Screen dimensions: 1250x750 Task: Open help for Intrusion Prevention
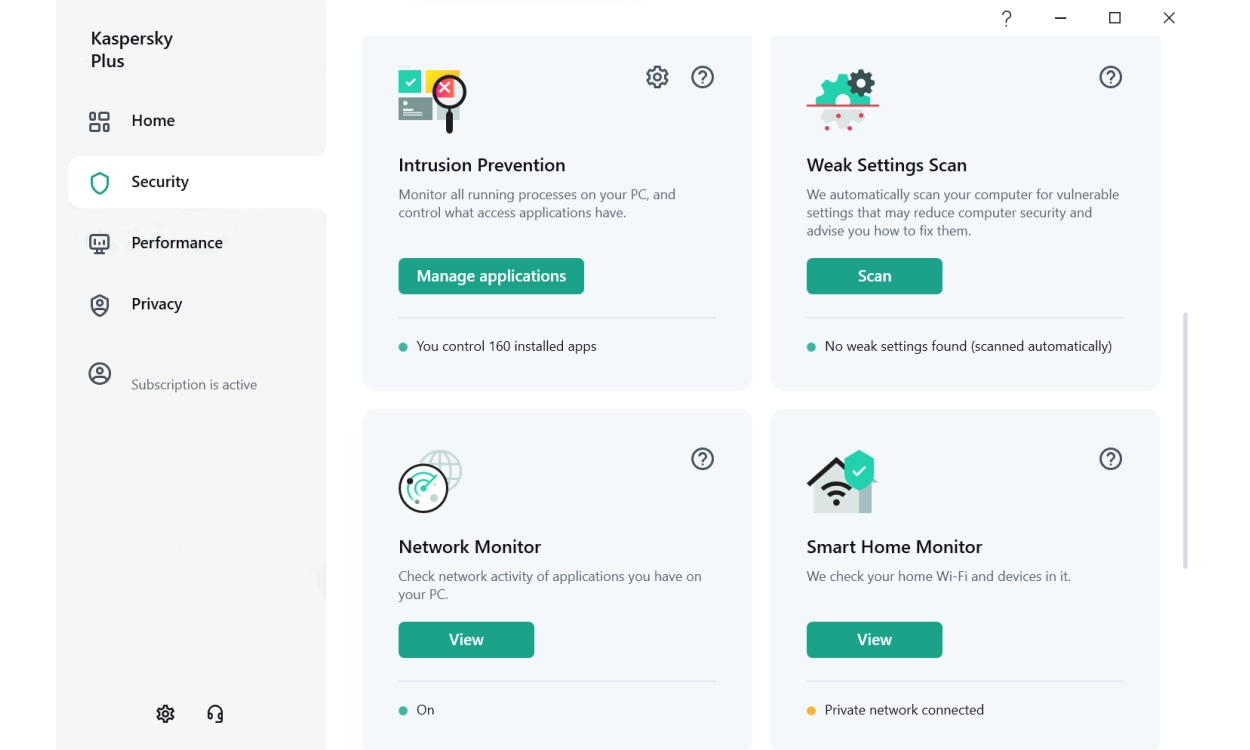pyautogui.click(x=702, y=77)
